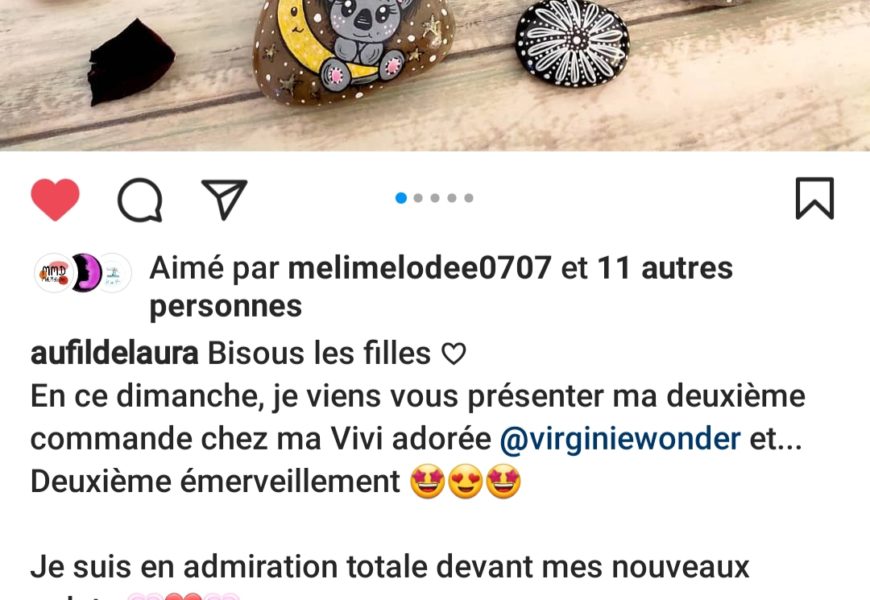Save the post with the bookmark icon
Screen dimensions: 870x600
pos(815,198)
